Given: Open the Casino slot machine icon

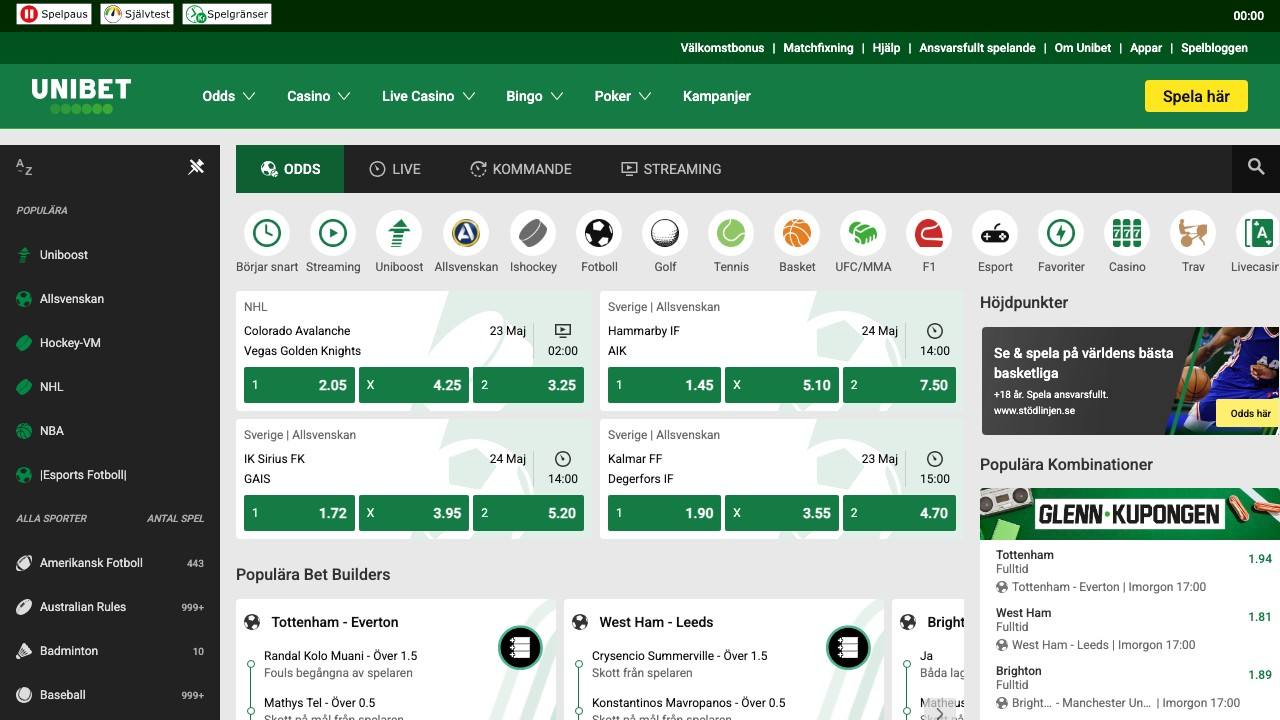Looking at the screenshot, I should point(1127,233).
